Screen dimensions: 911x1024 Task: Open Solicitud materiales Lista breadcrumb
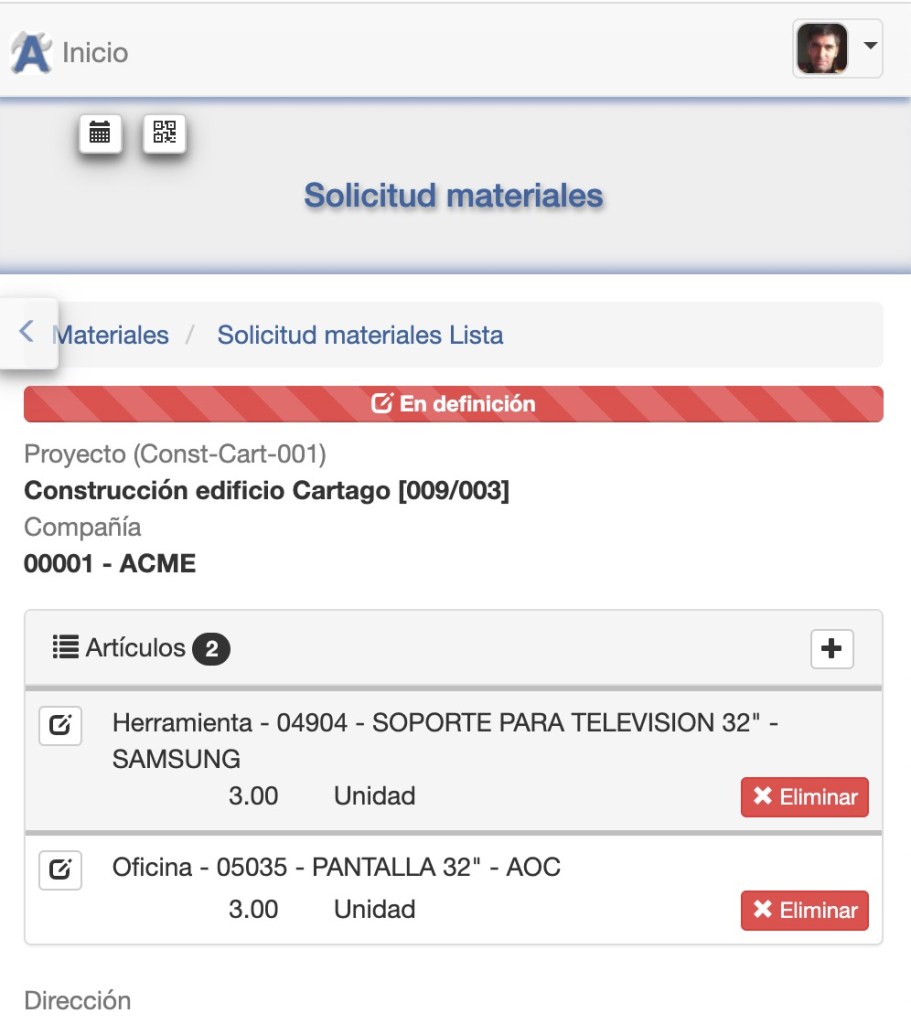pos(360,335)
